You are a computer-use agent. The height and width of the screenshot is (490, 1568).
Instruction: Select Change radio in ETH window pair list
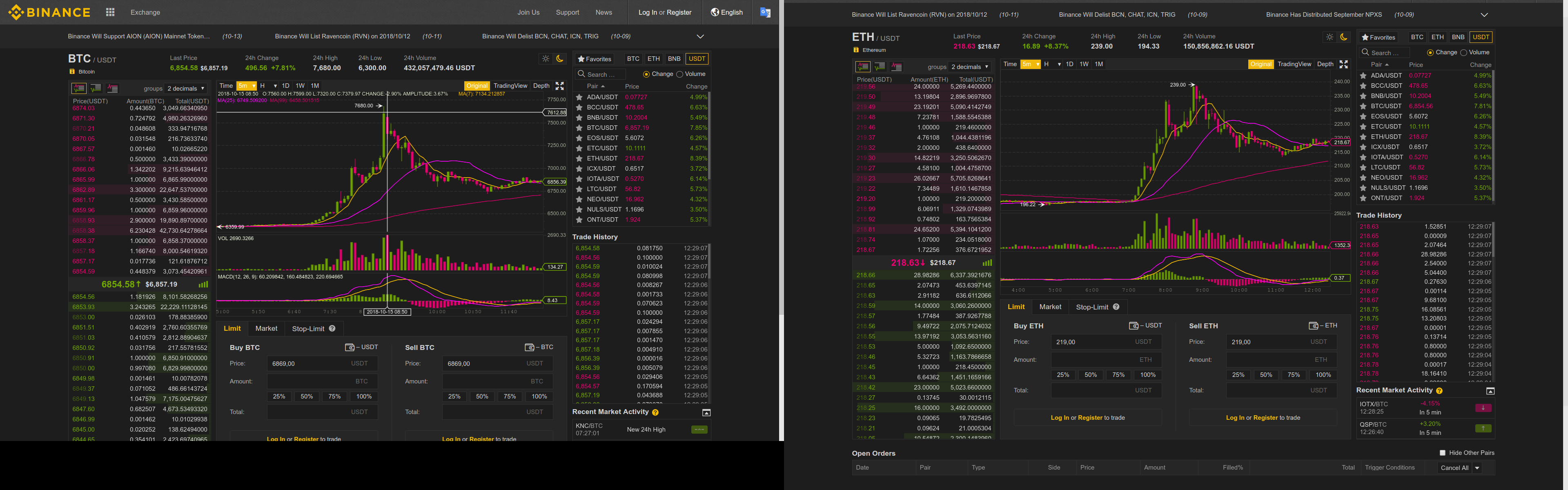(1430, 52)
